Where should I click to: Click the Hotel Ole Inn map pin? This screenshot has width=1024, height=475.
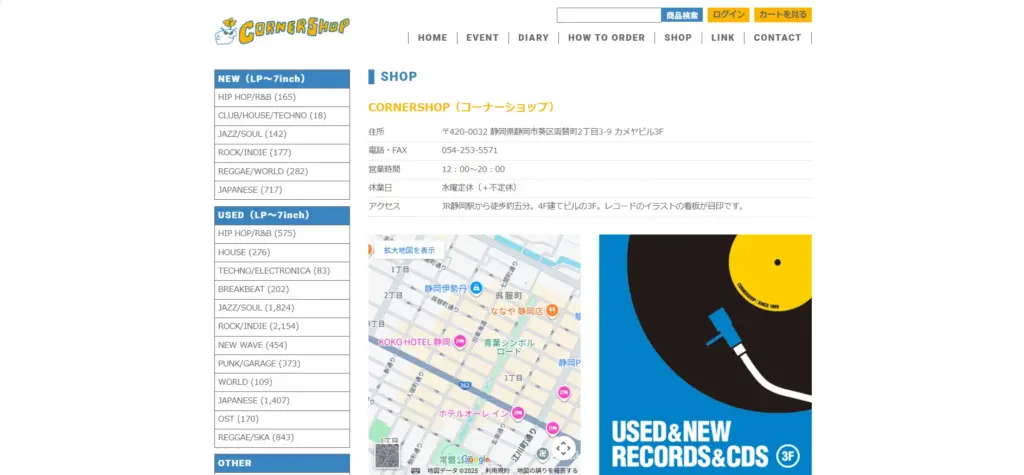point(517,412)
